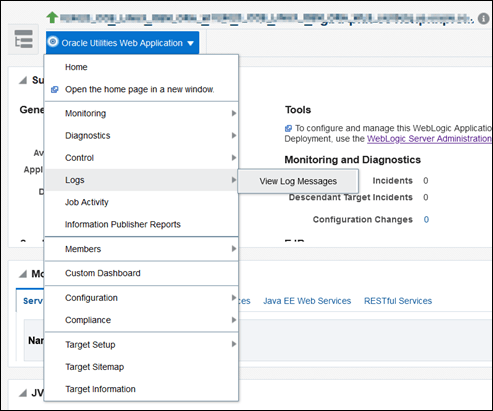Collapse the JVM section triangle
Image resolution: width=493 pixels, height=411 pixels.
coord(23,393)
